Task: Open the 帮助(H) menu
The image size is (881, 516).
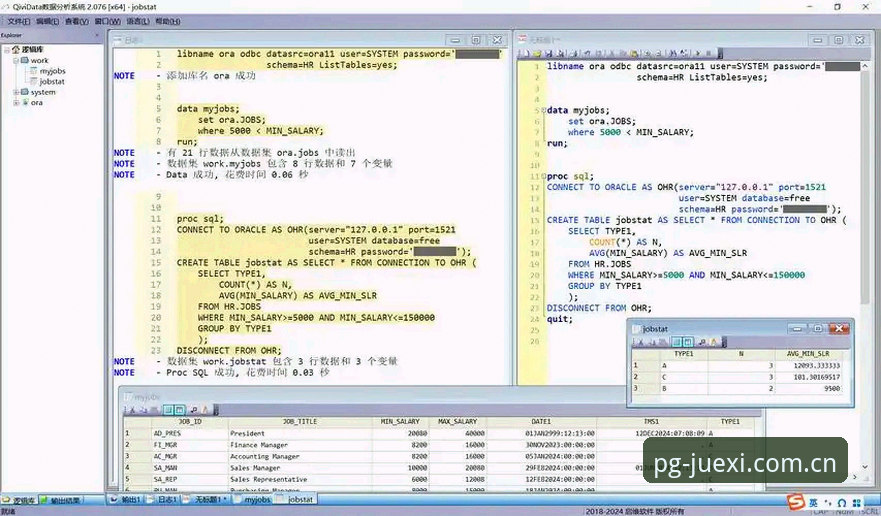Action: [x=167, y=21]
